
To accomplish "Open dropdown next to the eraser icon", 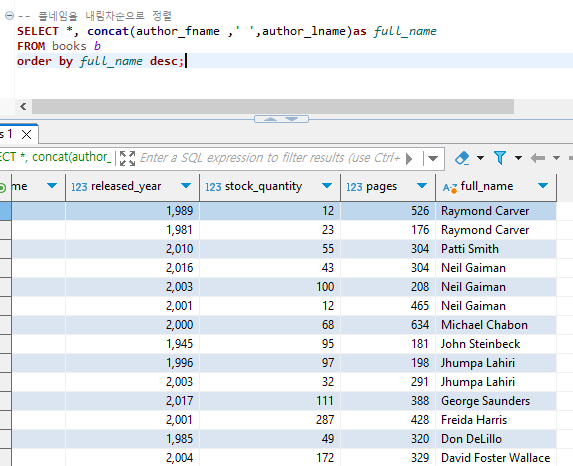I will coord(481,158).
